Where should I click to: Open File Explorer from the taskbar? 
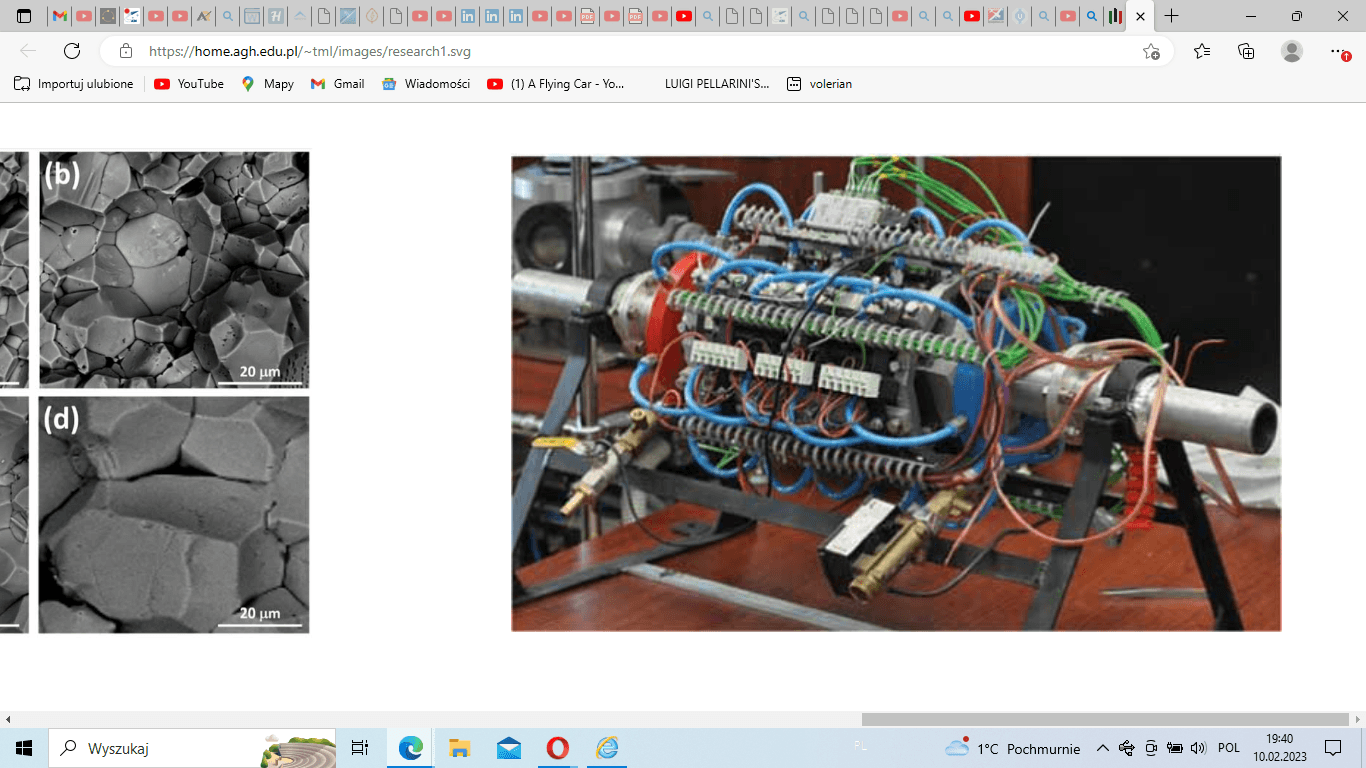click(x=459, y=747)
